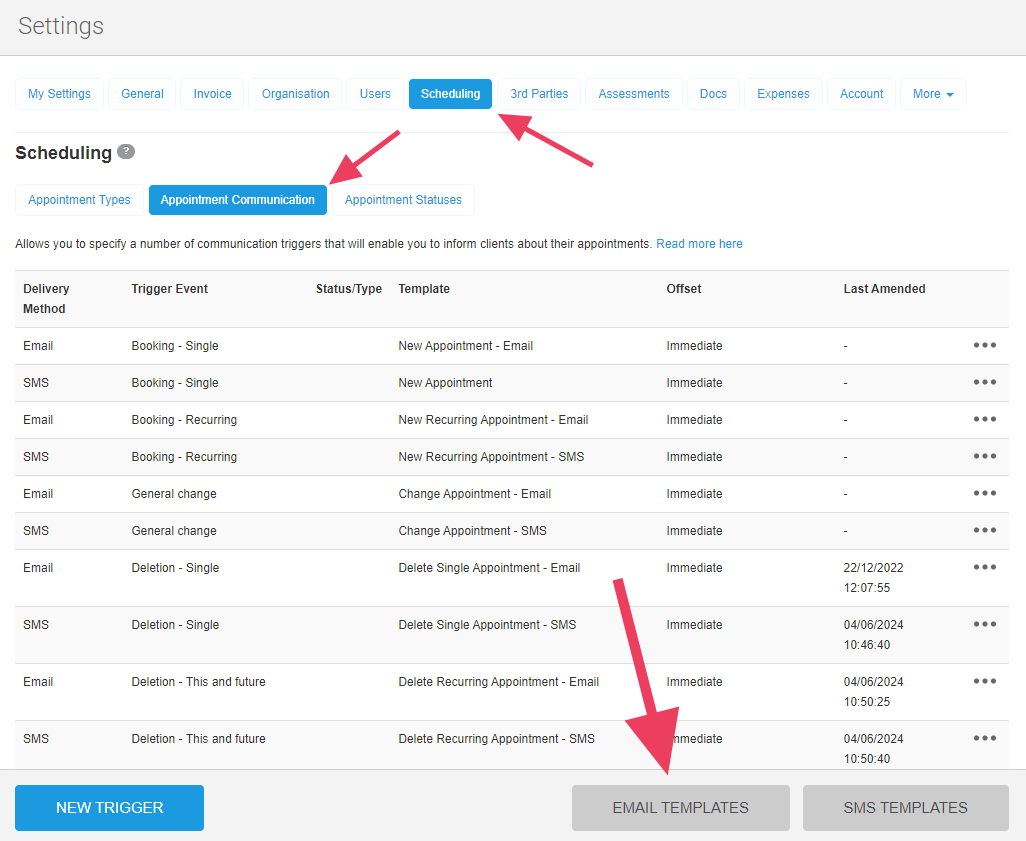Select Delete Single Appointment - SMS template cell

[487, 624]
